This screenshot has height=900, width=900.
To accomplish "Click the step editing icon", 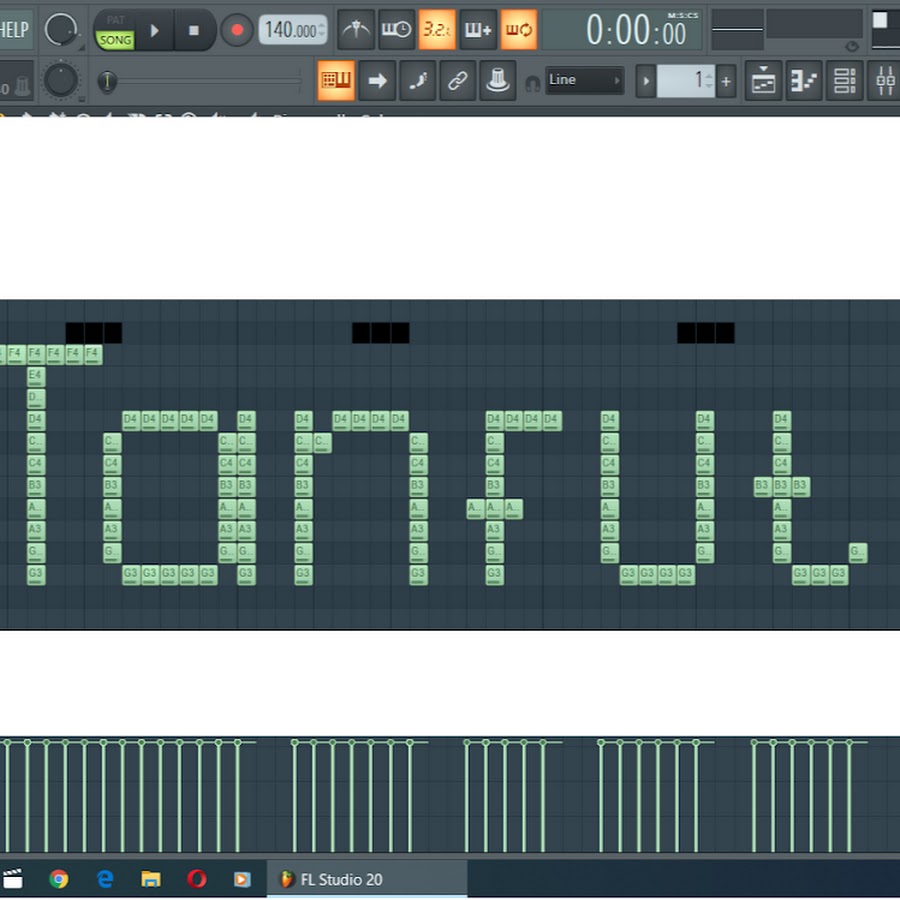I will [x=417, y=81].
